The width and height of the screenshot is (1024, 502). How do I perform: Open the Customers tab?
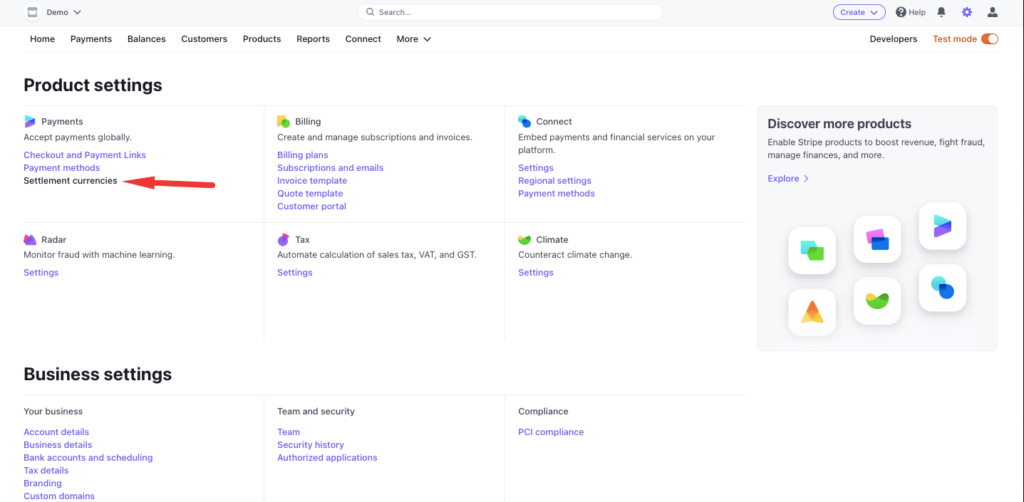[x=204, y=39]
